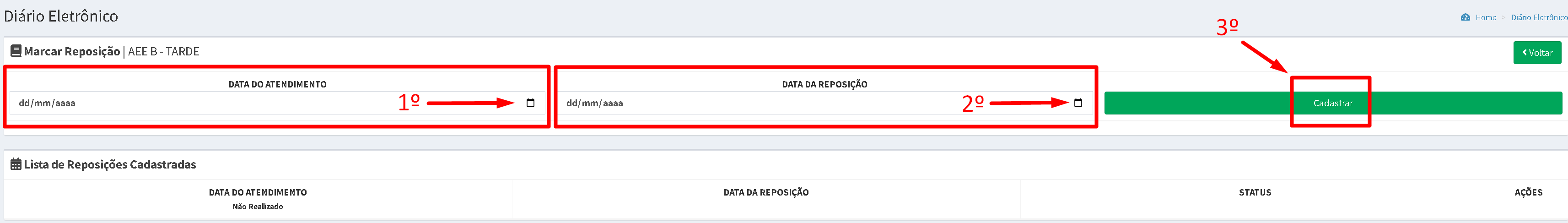Click the chevron arrow inside the Voltar button
The width and height of the screenshot is (1568, 223).
tap(1525, 52)
